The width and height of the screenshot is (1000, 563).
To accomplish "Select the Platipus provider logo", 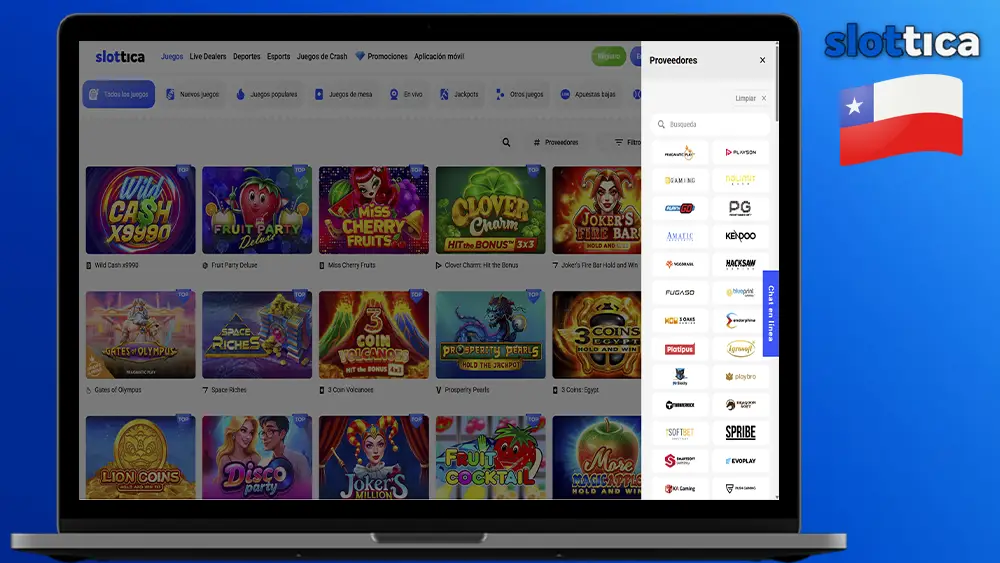I will click(x=680, y=349).
